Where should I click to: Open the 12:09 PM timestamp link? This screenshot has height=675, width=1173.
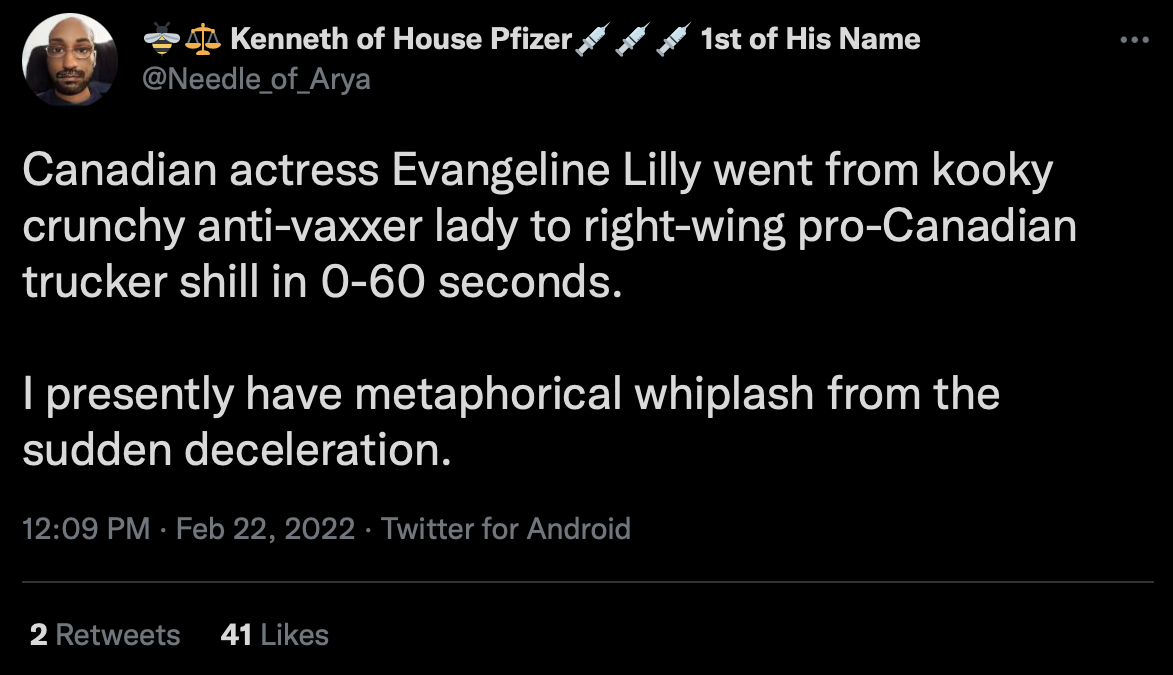click(86, 528)
